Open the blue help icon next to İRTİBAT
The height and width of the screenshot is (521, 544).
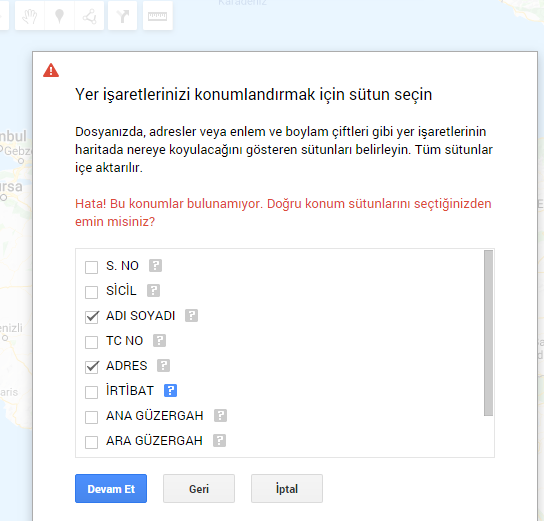[x=170, y=391]
